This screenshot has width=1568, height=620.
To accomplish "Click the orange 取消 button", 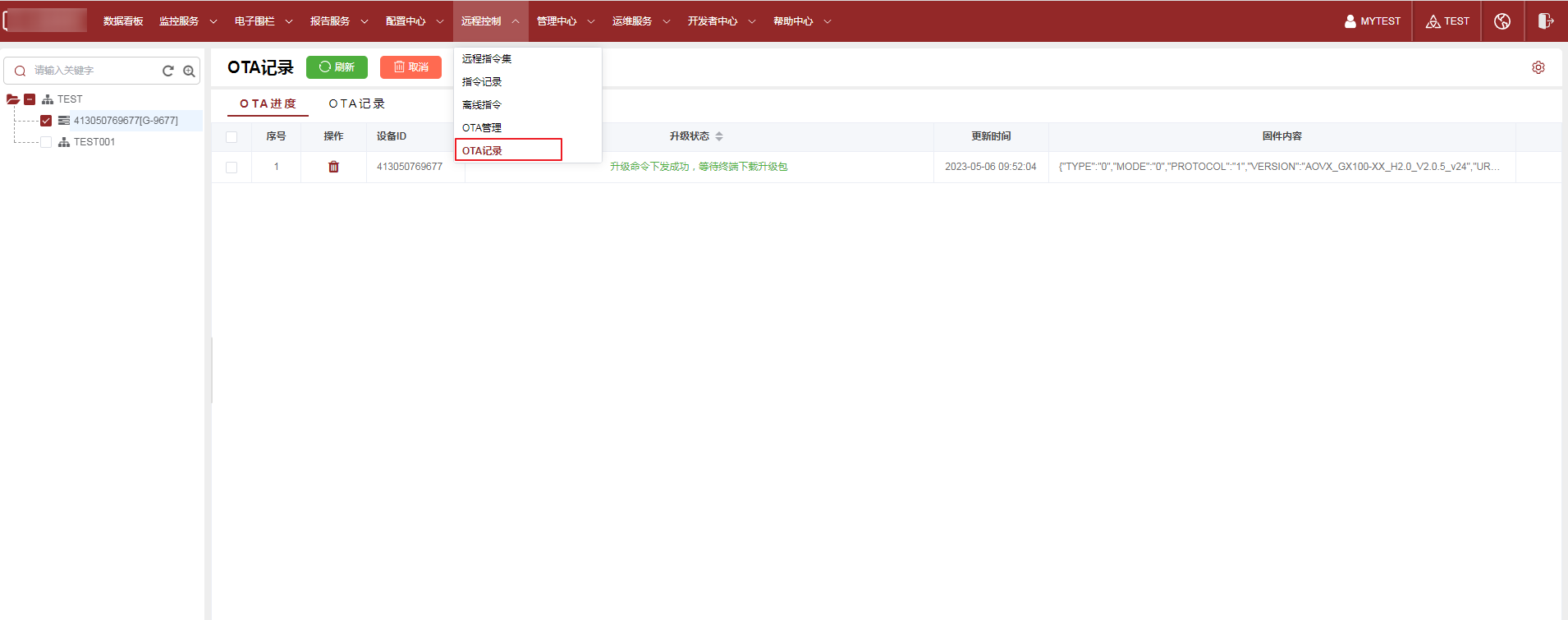I will point(410,67).
